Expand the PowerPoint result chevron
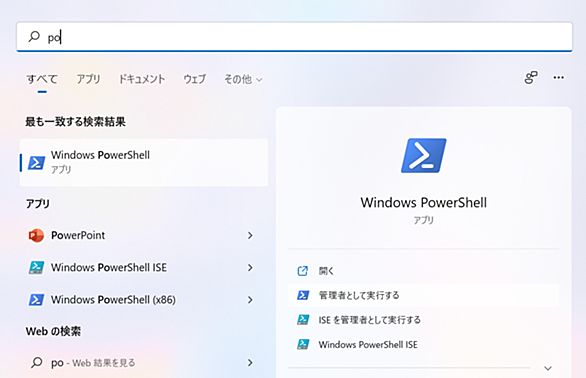Screen dimensions: 586x378 (250, 236)
